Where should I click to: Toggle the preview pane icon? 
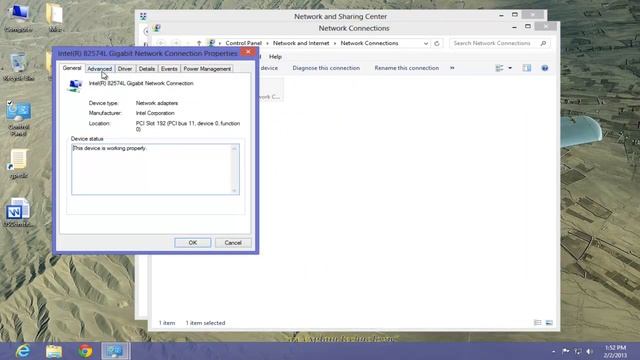527,68
